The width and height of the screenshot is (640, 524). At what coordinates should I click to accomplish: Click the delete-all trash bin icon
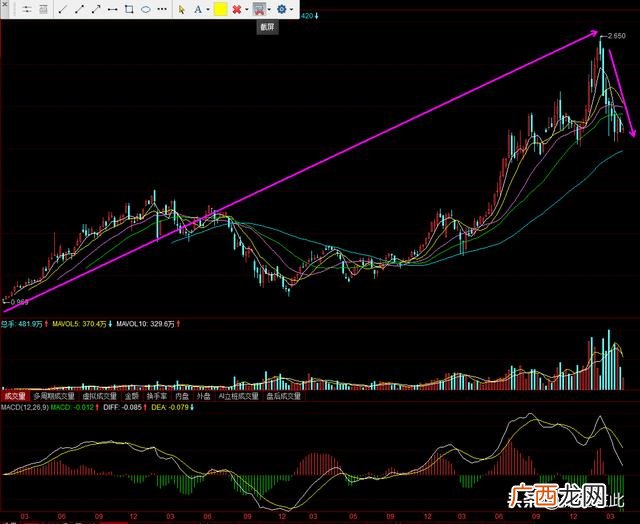coord(43,9)
